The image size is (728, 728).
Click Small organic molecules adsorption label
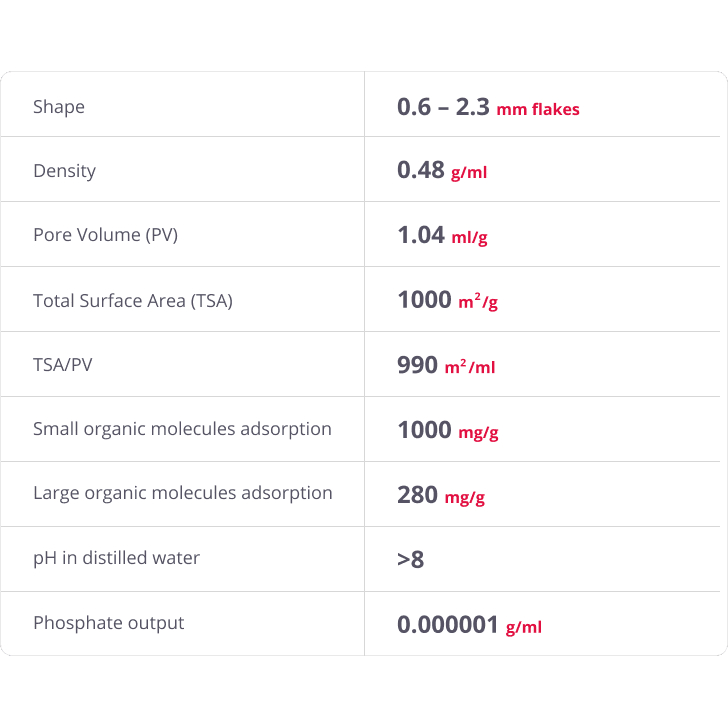tap(182, 429)
